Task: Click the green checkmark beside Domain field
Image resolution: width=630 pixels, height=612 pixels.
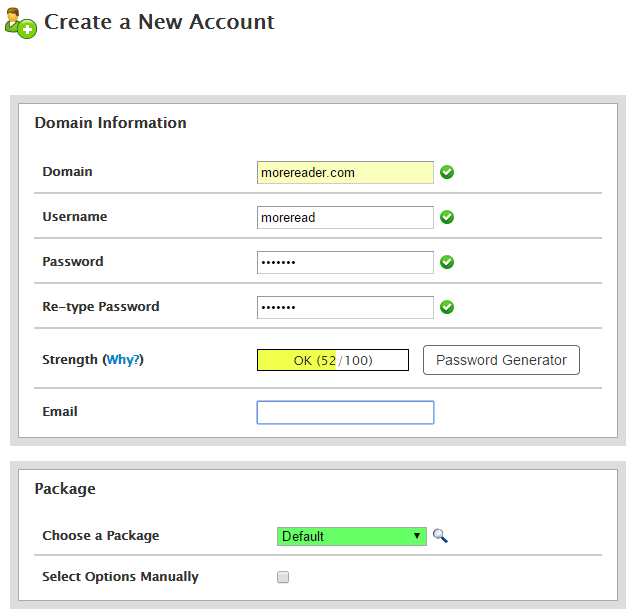Action: (447, 172)
